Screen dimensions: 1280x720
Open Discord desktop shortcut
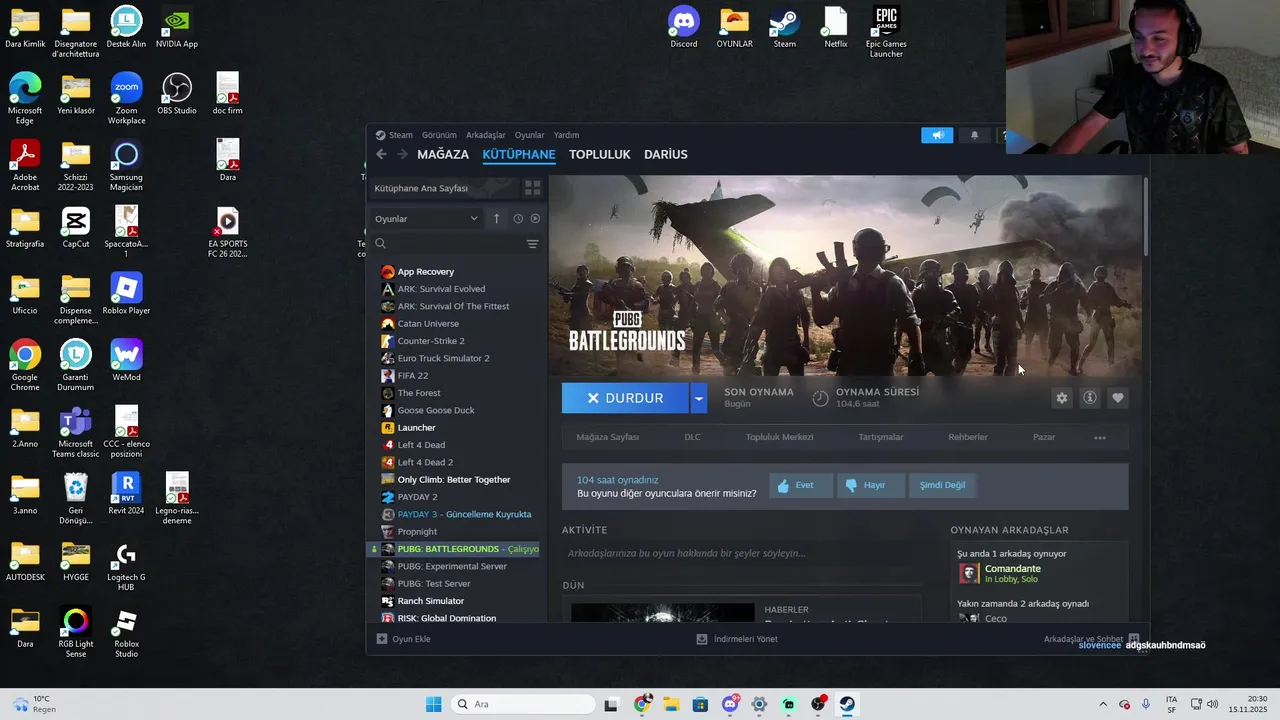(x=684, y=28)
